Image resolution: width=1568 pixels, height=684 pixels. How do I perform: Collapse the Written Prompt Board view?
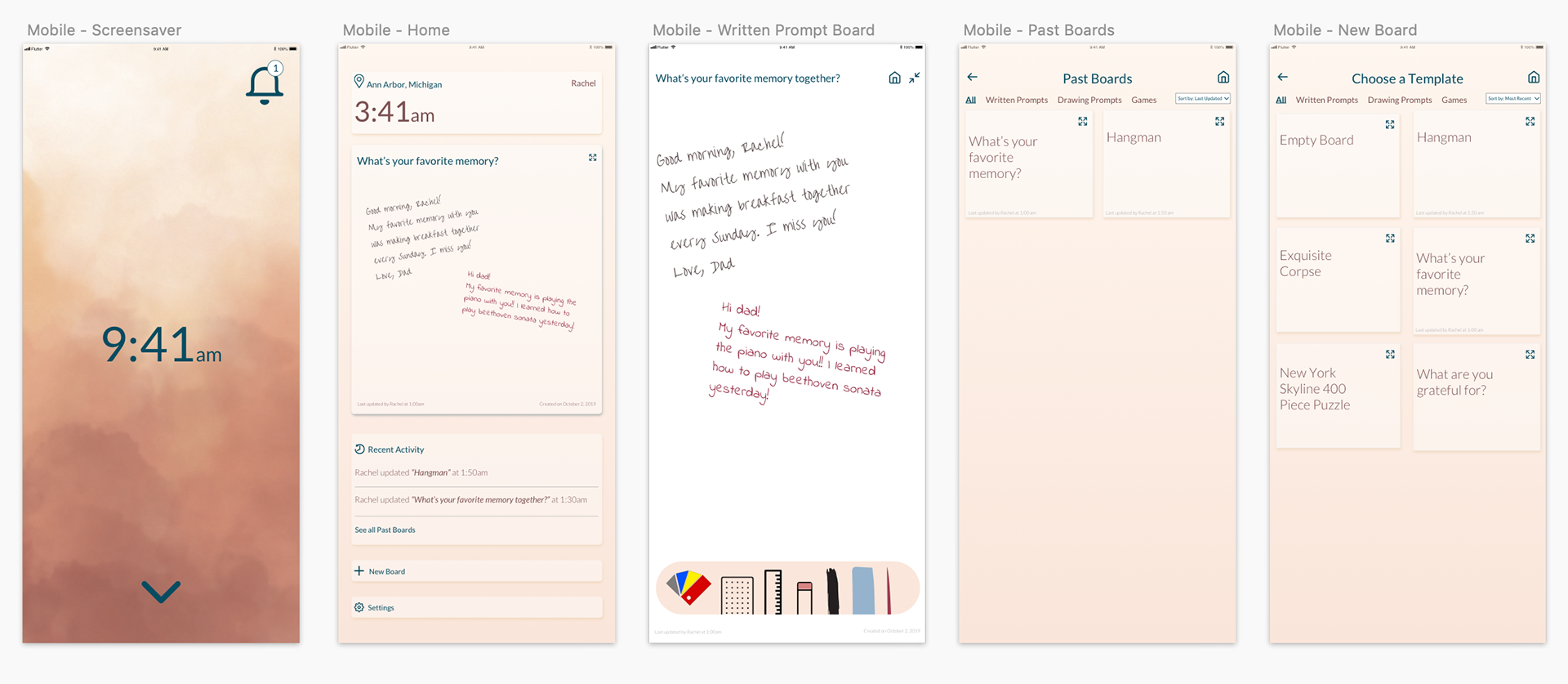(915, 78)
